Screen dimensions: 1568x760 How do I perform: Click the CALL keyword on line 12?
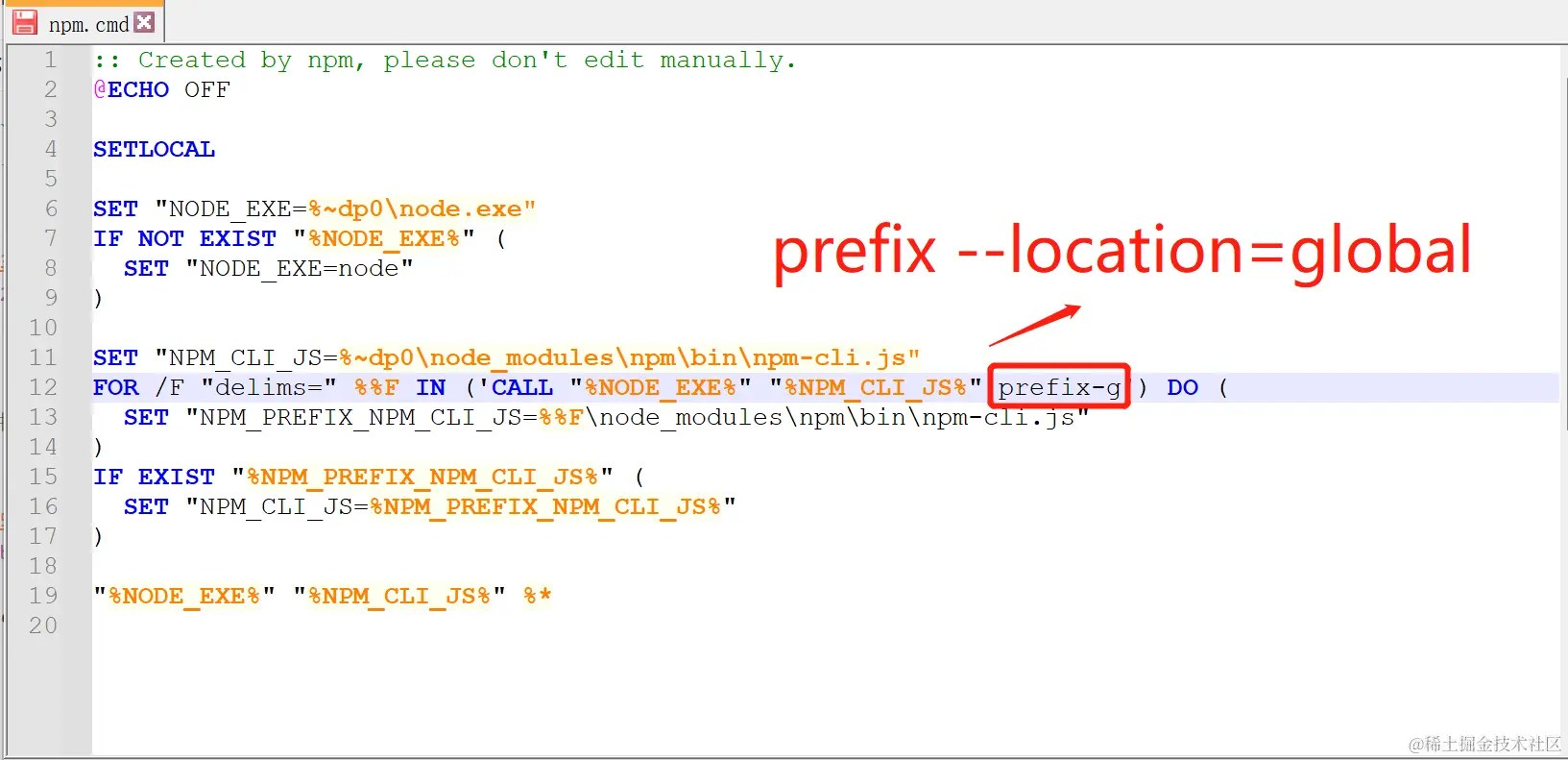pos(522,387)
